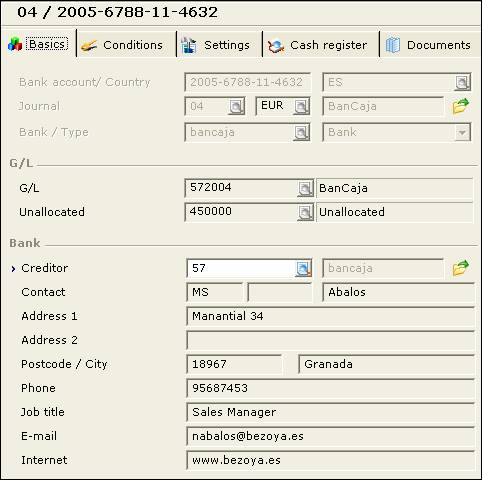Click the Phone field 95687453
The height and width of the screenshot is (480, 482).
coord(330,388)
